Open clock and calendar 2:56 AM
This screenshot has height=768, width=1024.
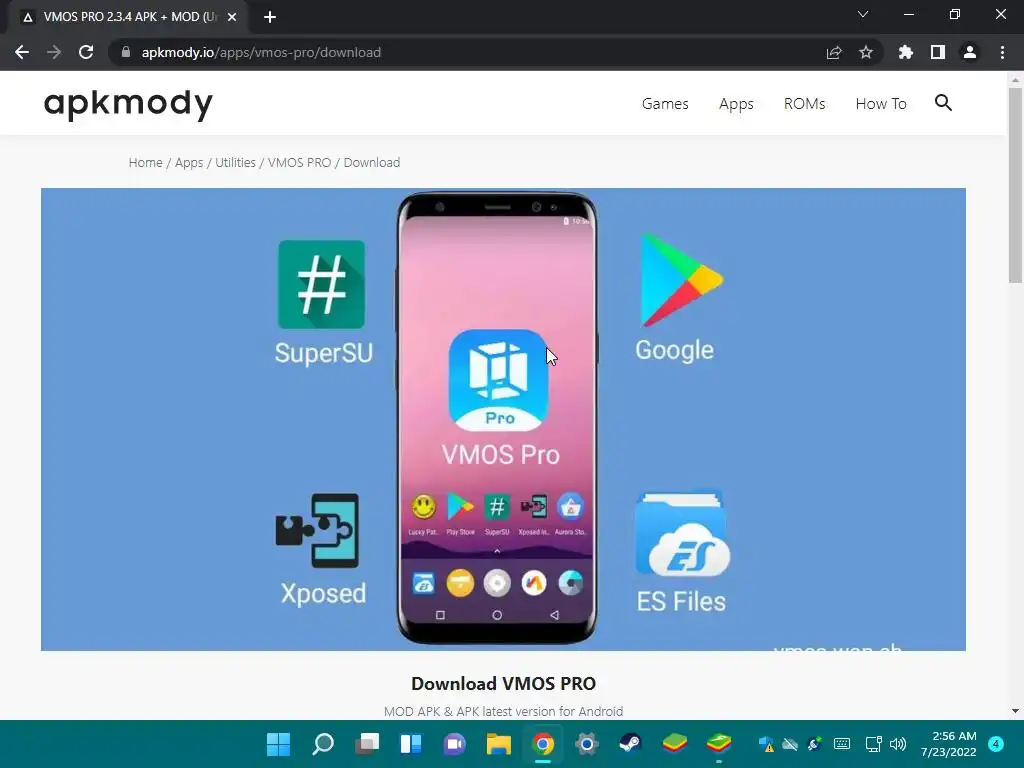948,744
